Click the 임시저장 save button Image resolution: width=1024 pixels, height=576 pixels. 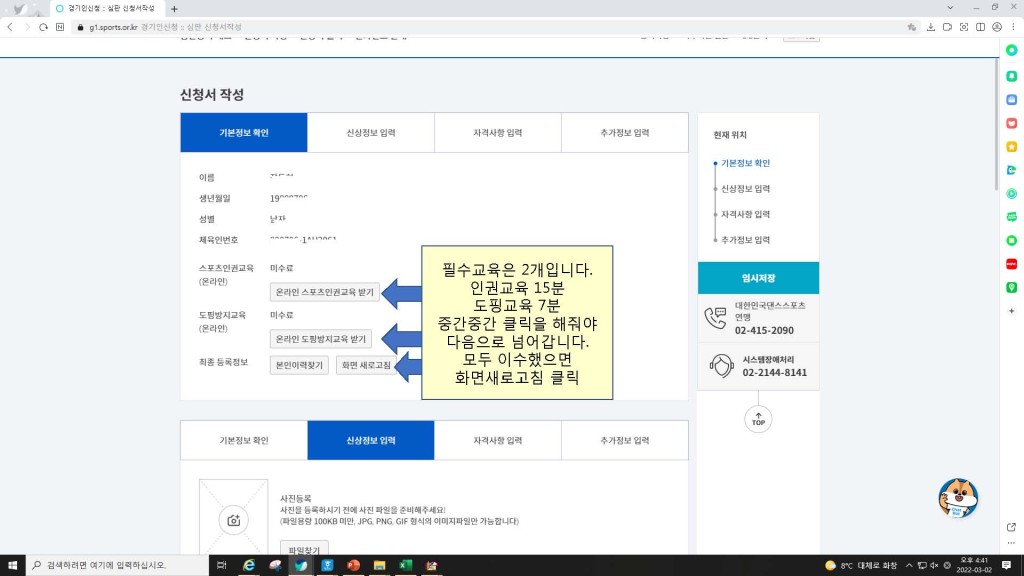click(x=758, y=278)
